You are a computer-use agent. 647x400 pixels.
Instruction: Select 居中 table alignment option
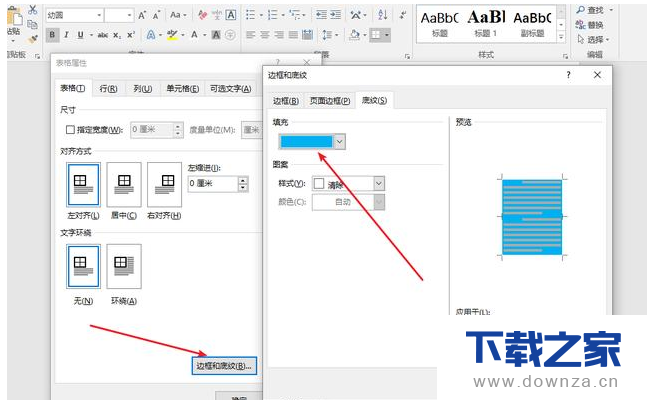pos(124,185)
